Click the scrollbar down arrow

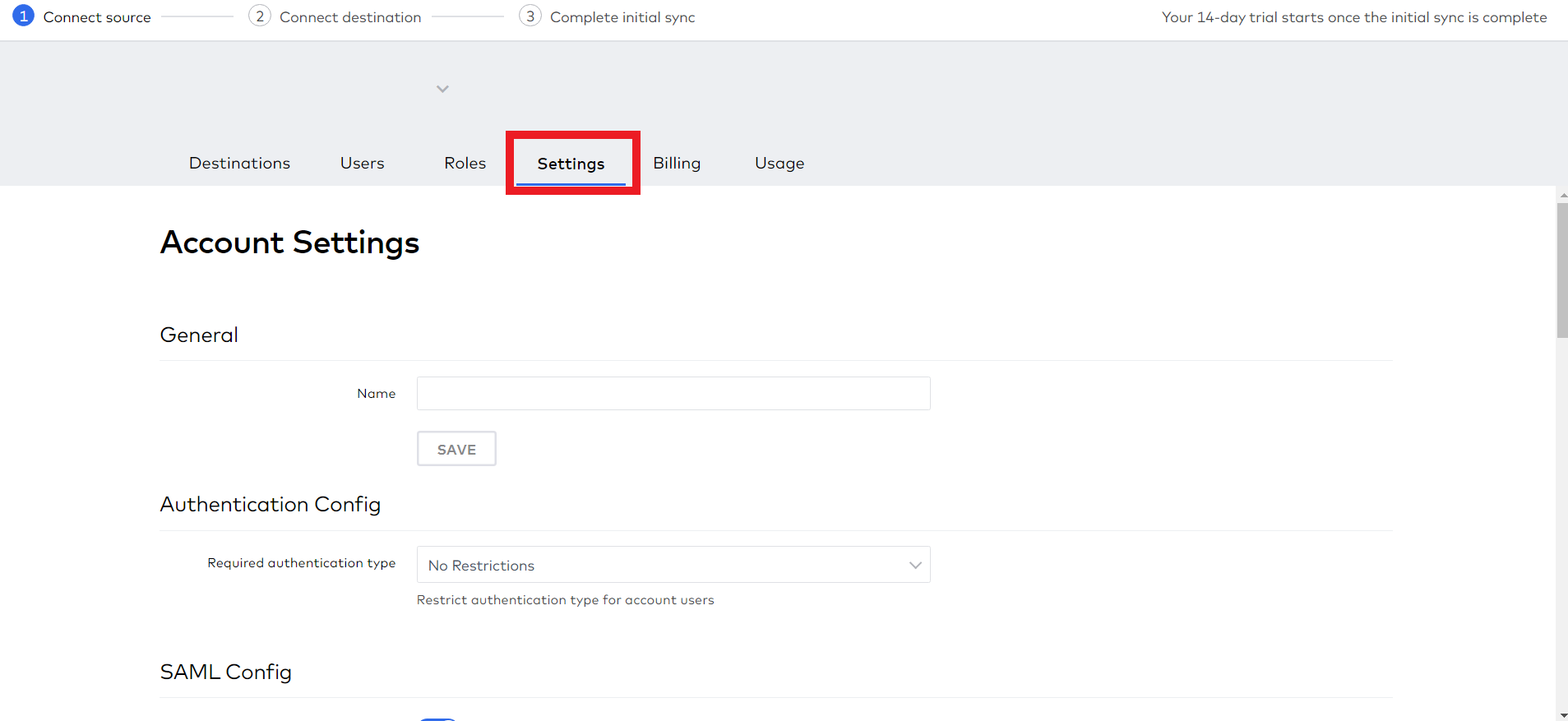click(1562, 715)
